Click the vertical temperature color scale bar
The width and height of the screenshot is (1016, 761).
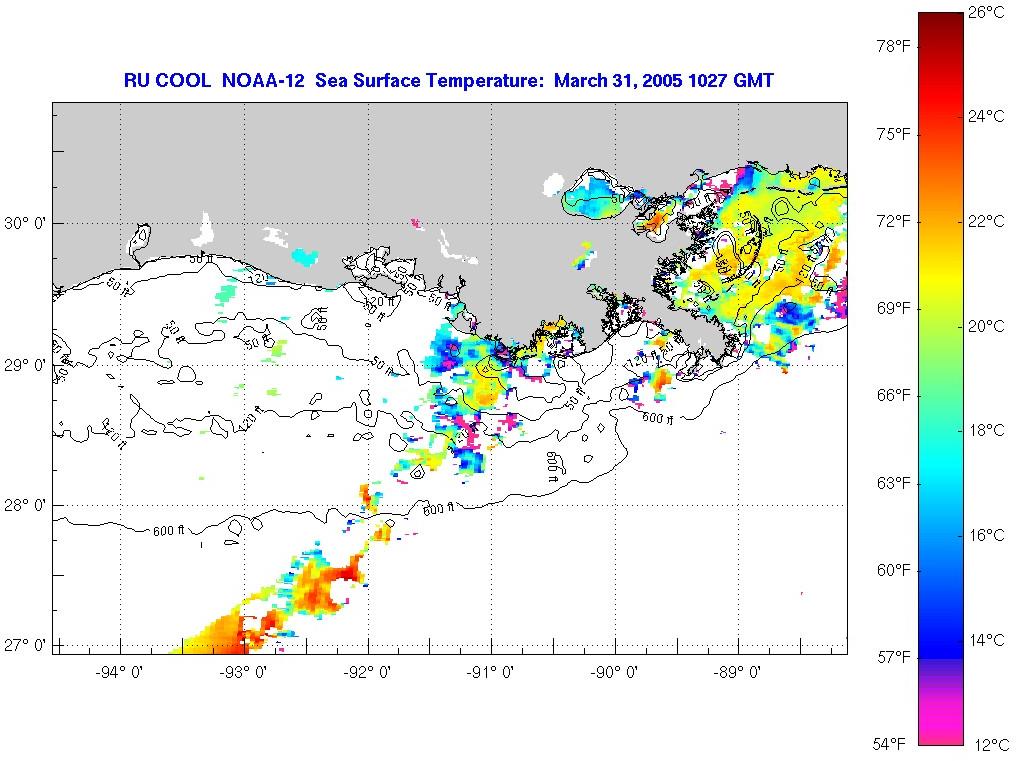tap(940, 379)
